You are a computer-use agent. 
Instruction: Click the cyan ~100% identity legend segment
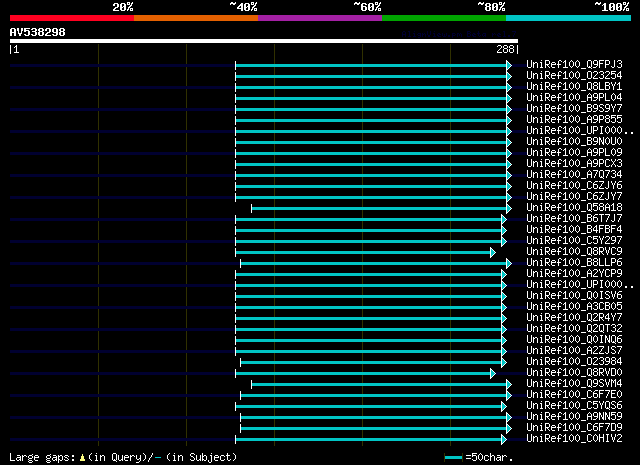(569, 18)
